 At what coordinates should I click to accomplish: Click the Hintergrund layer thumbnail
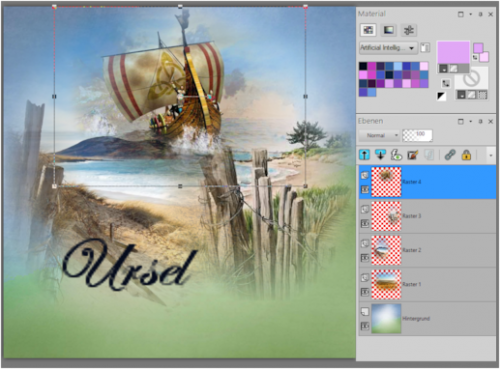[x=386, y=318]
